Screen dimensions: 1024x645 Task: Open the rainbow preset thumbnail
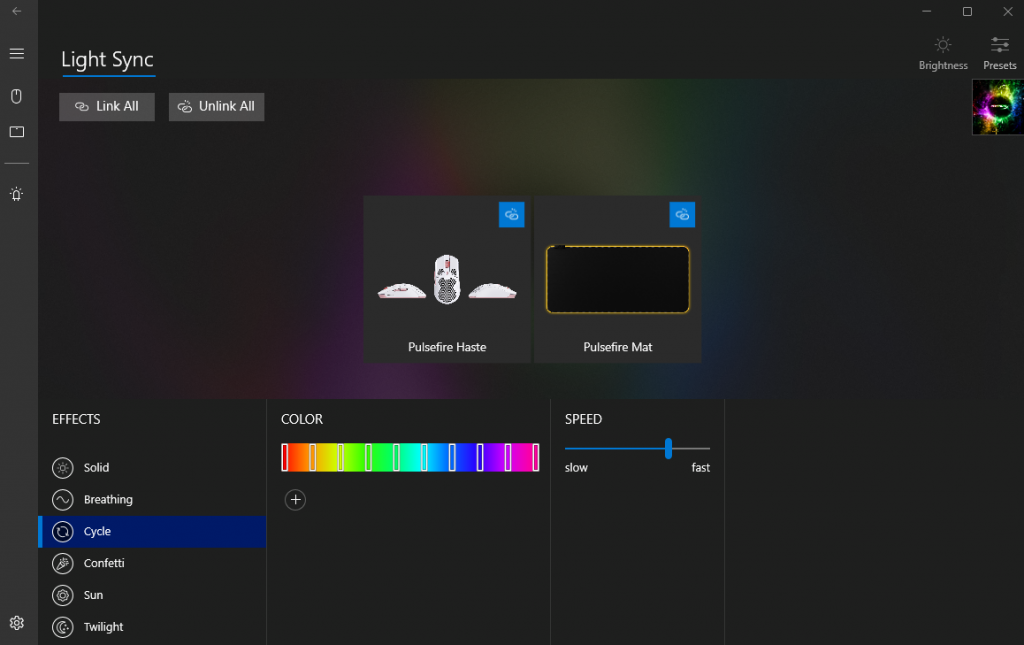(x=997, y=108)
